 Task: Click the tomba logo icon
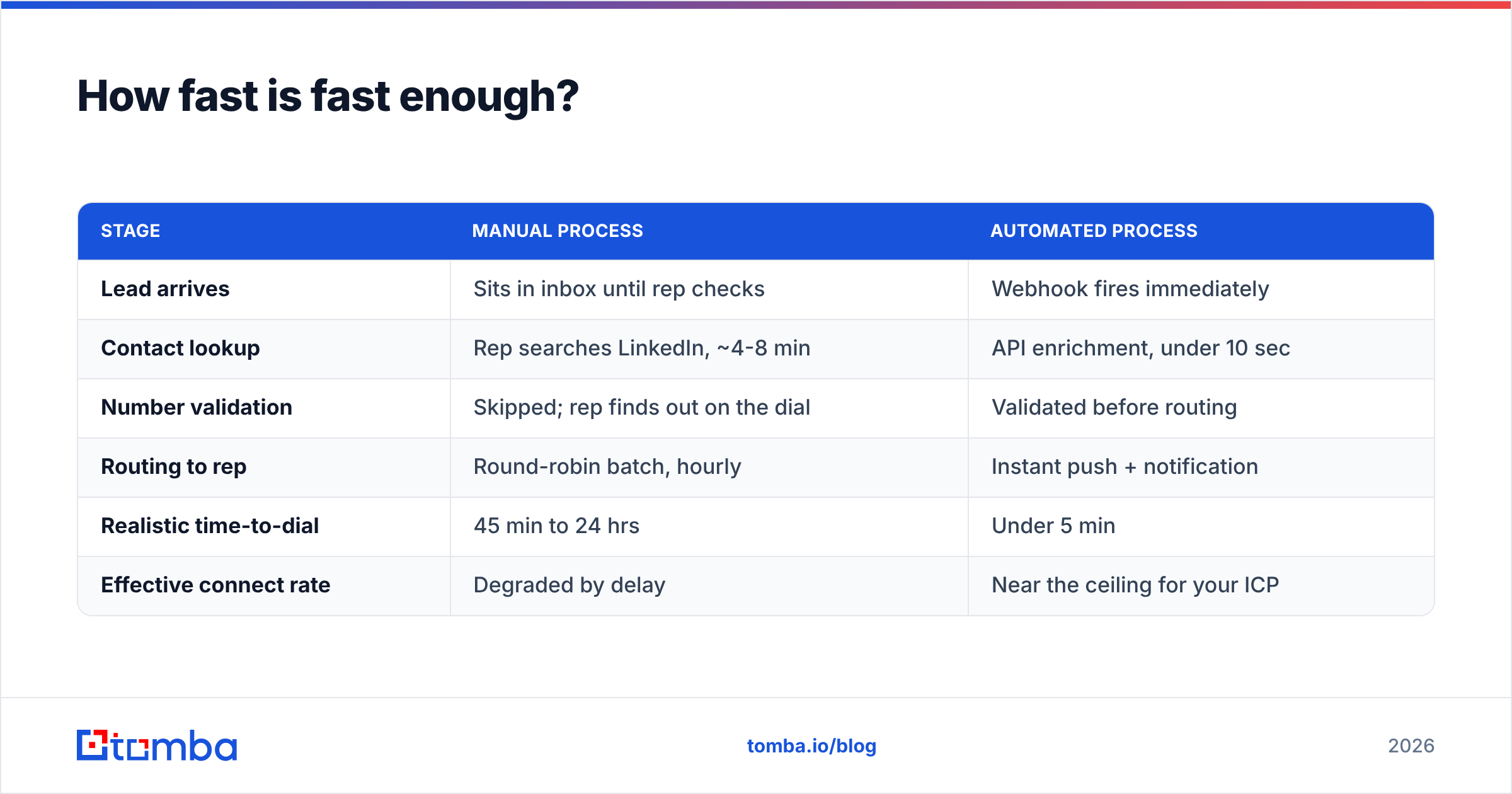157,745
